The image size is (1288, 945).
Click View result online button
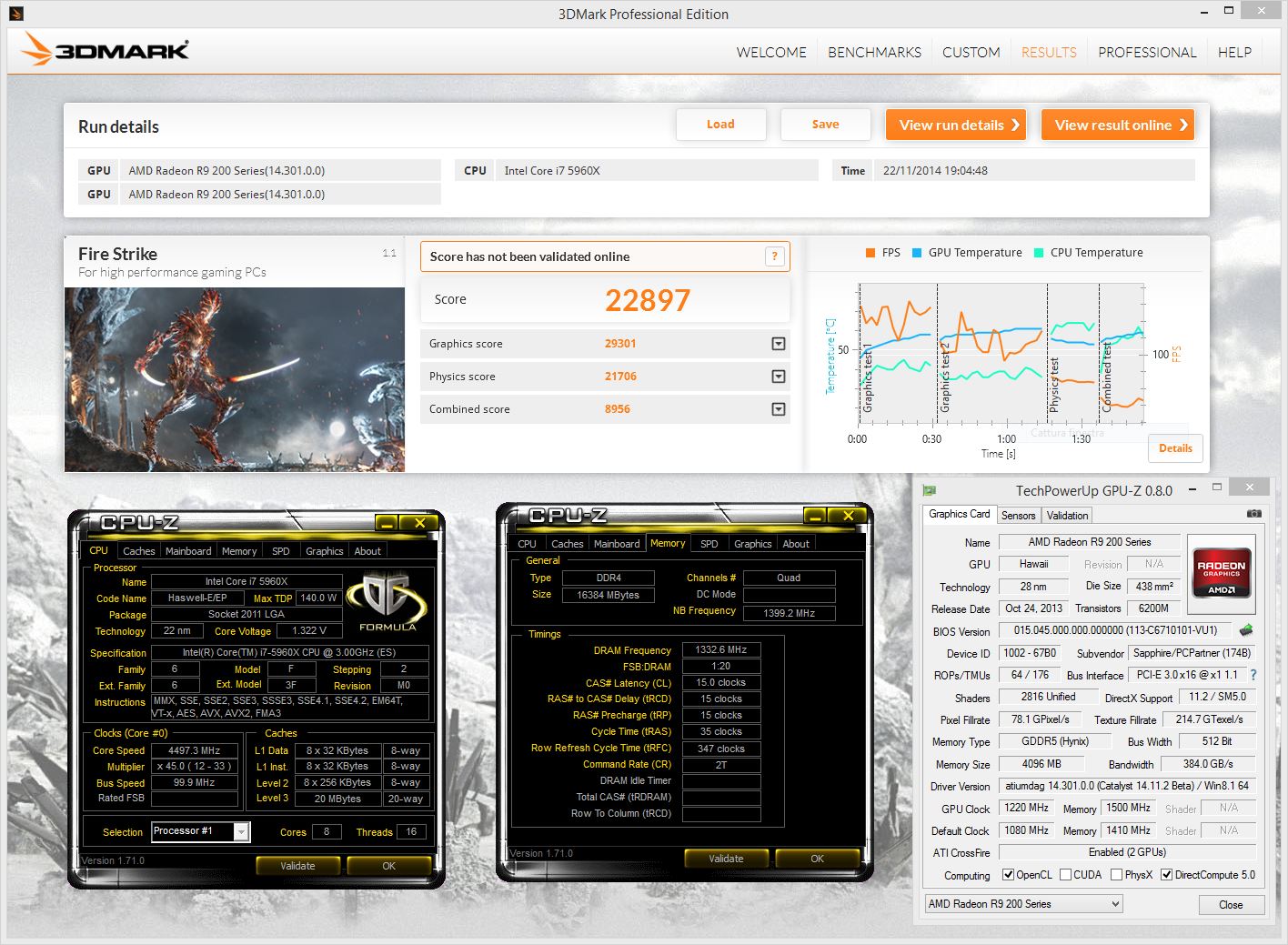click(x=1118, y=126)
